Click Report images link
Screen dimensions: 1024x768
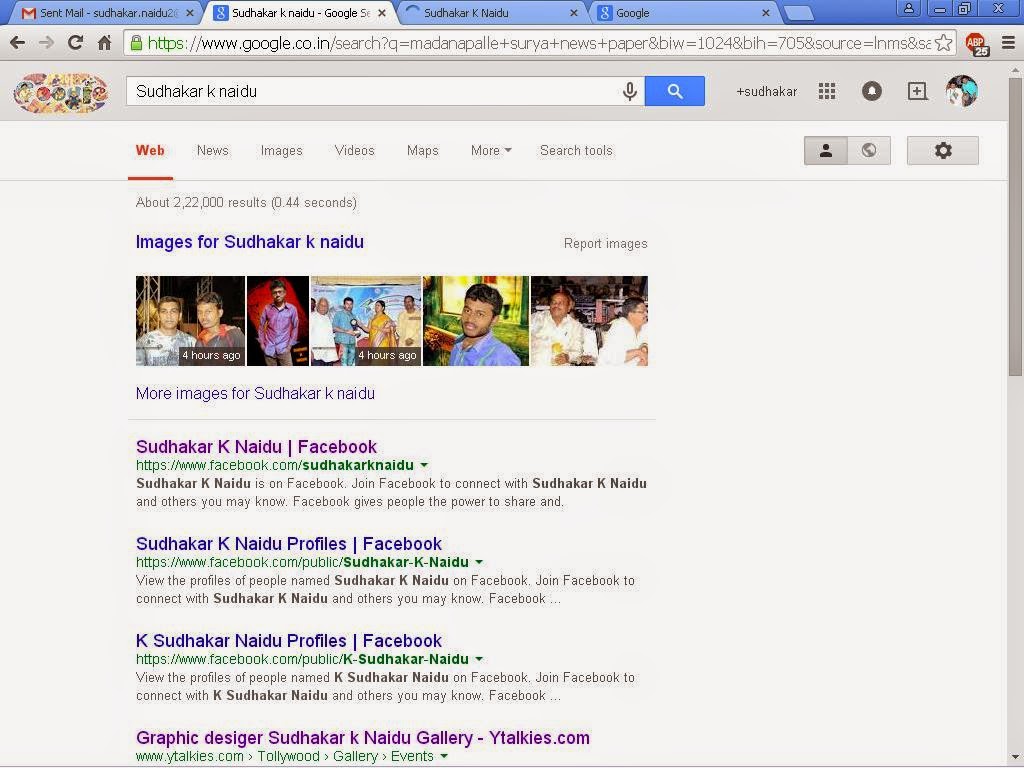[605, 244]
